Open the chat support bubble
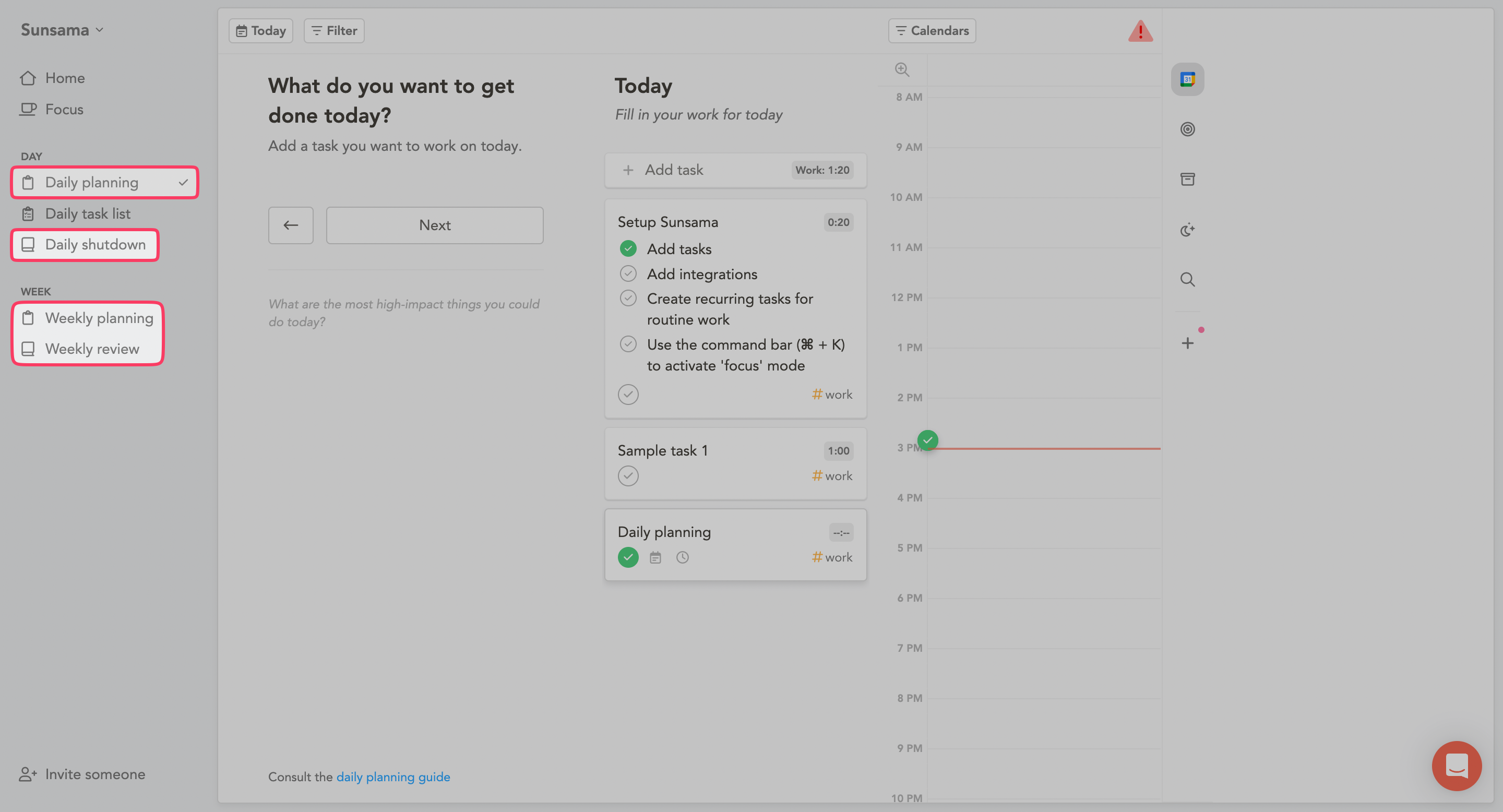 (x=1457, y=766)
